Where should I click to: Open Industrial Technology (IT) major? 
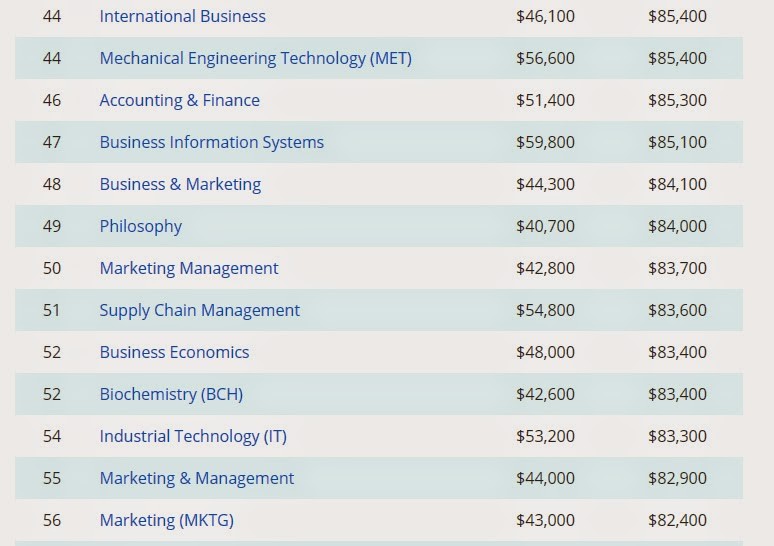(192, 436)
